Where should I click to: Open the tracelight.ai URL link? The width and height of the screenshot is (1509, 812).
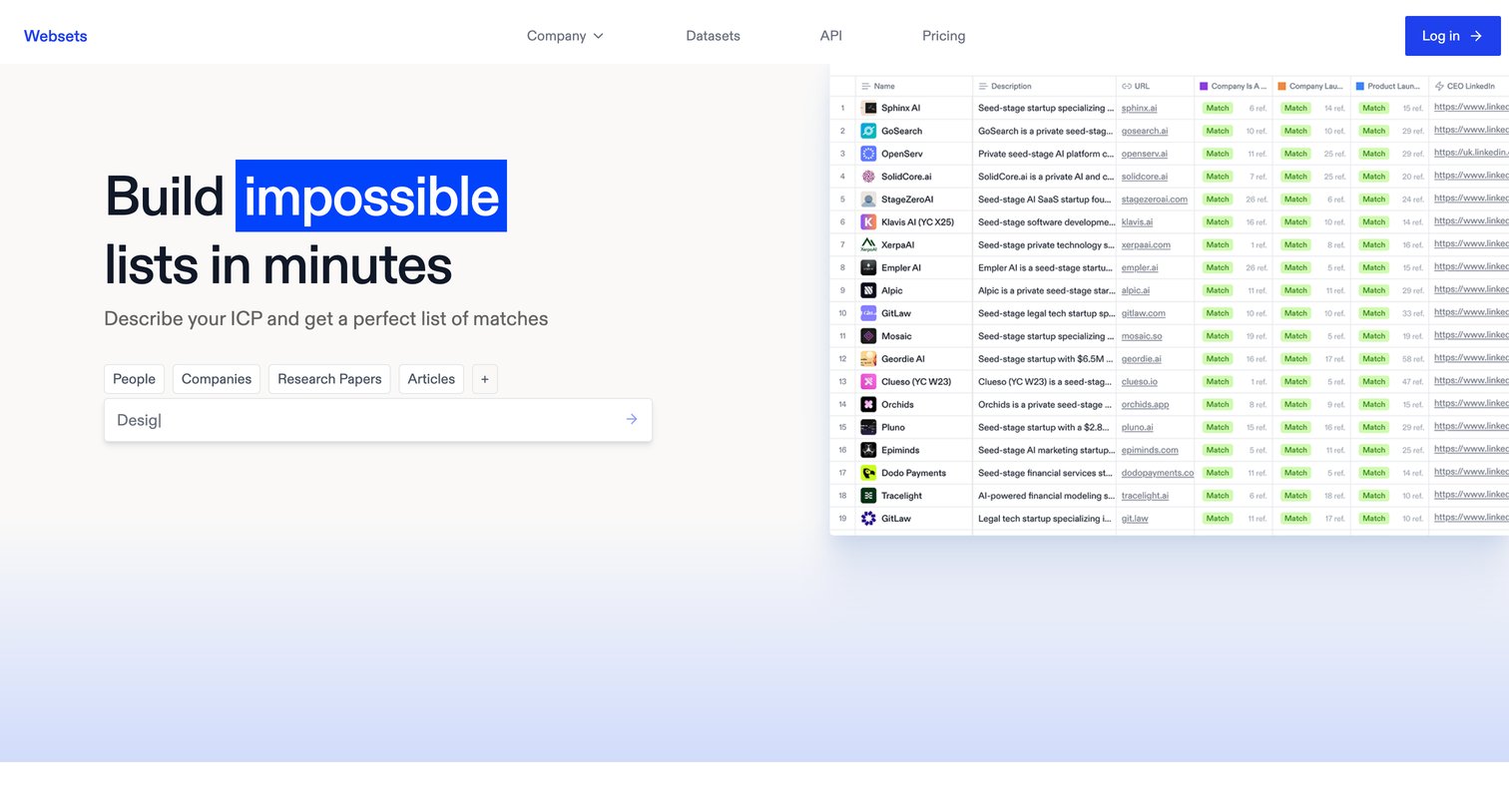1145,496
